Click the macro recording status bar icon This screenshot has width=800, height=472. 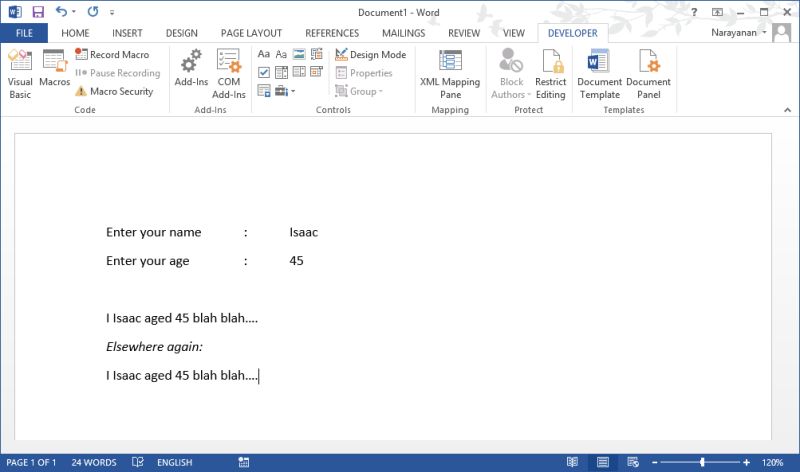click(x=244, y=462)
